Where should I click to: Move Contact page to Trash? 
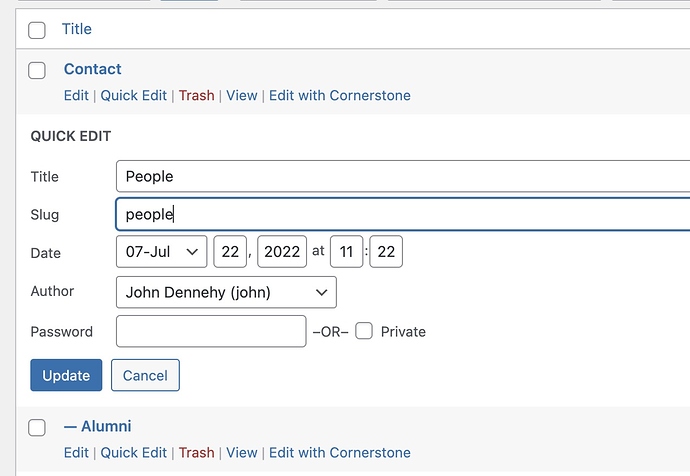coord(196,95)
